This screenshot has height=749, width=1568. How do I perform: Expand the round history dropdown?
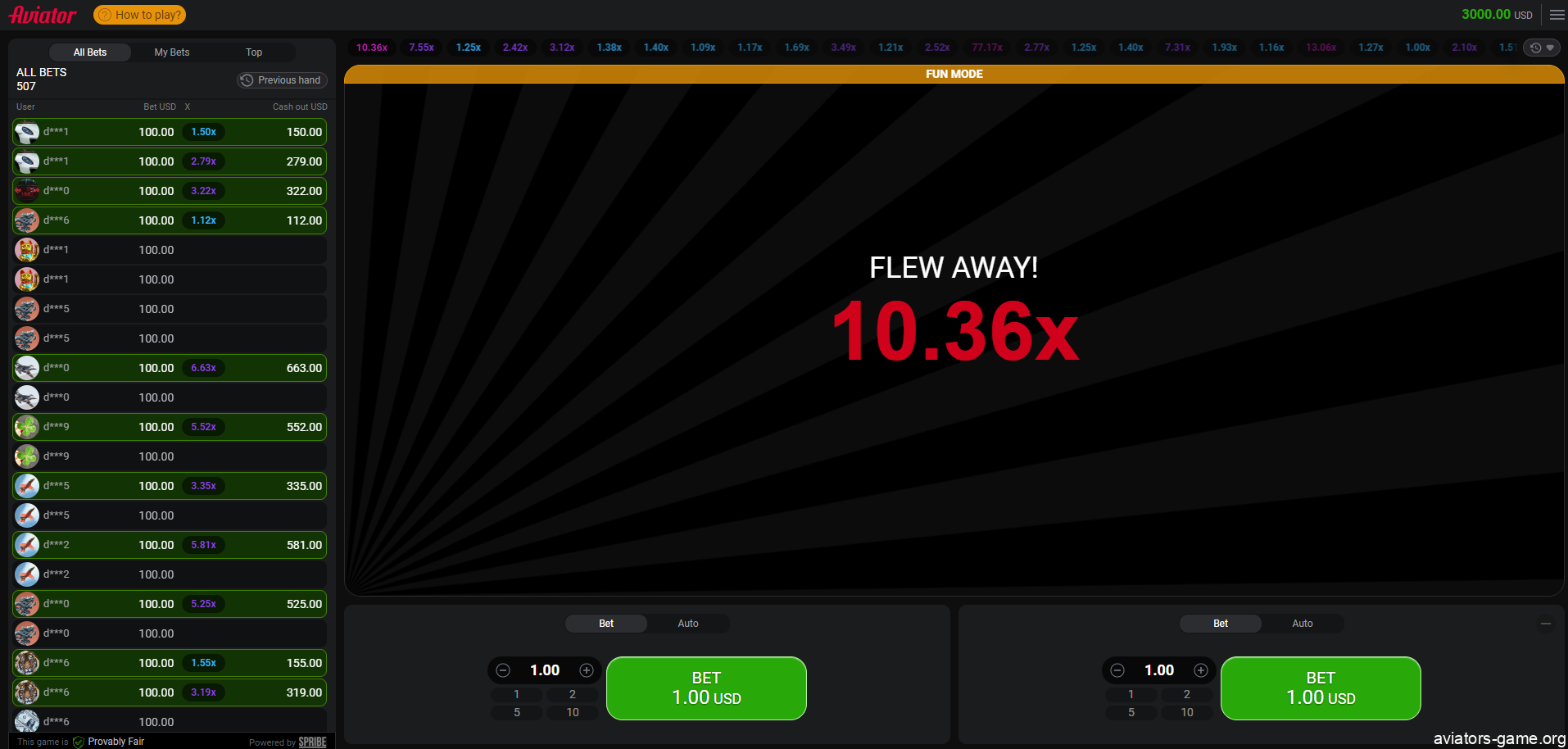point(1542,48)
